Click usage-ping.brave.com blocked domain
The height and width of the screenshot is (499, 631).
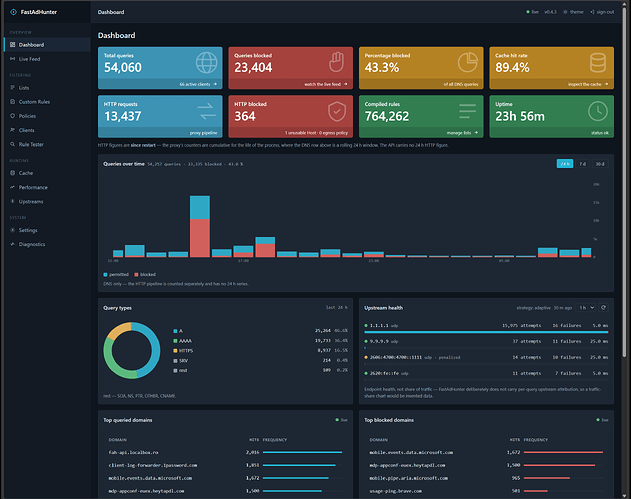click(396, 491)
